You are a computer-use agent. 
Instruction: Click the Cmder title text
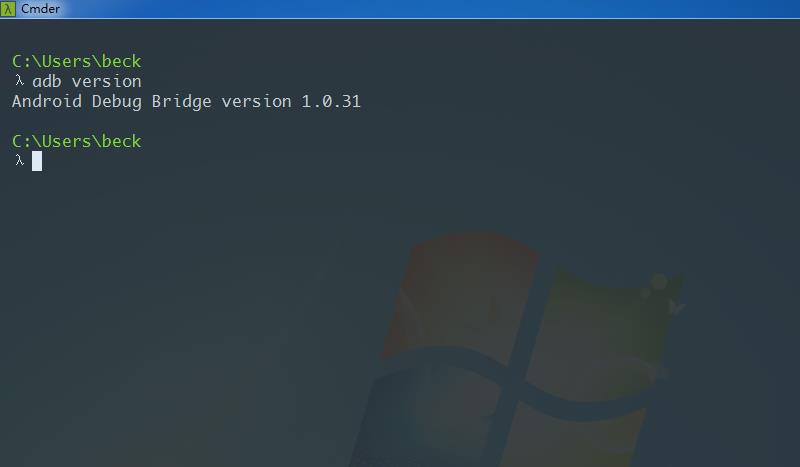click(40, 9)
